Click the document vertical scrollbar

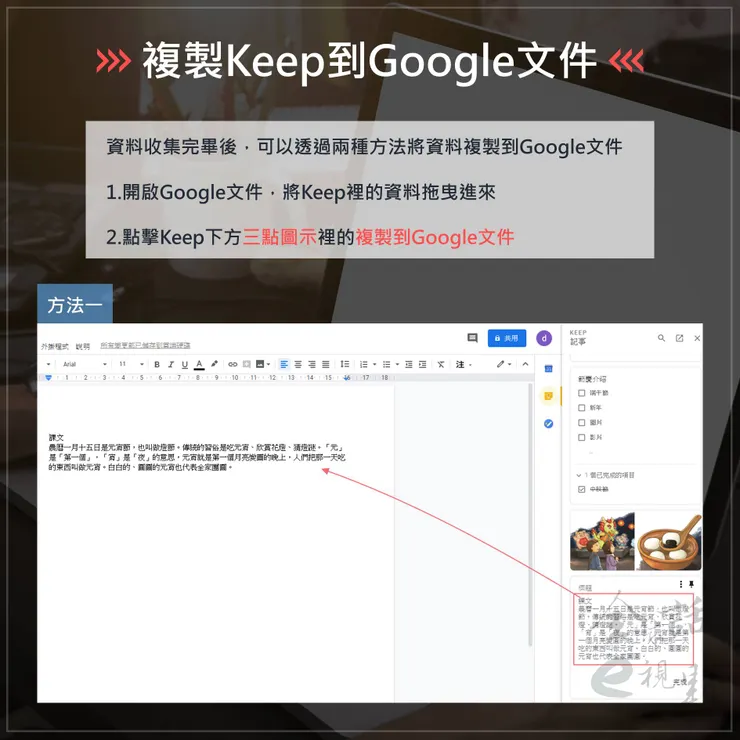pos(530,514)
